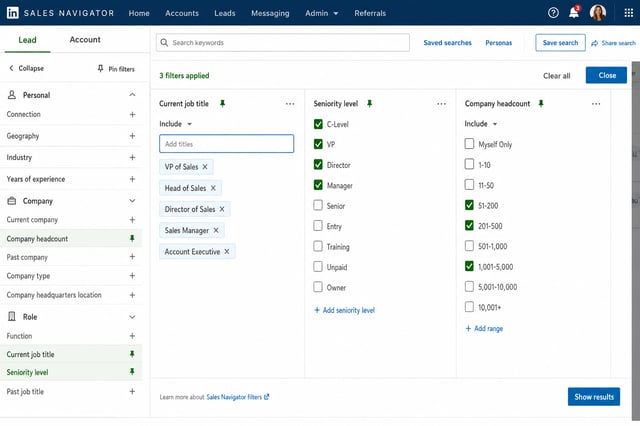The width and height of the screenshot is (640, 426).
Task: Check the 501-1,000 headcount checkbox
Action: 469,246
